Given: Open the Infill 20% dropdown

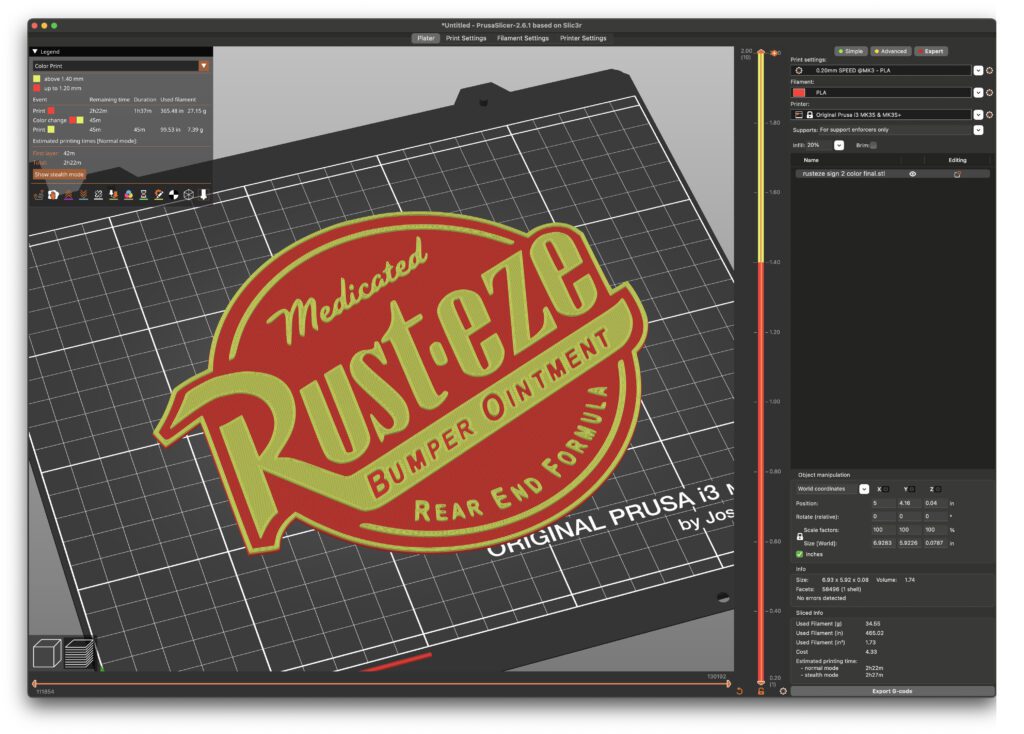Looking at the screenshot, I should 839,146.
